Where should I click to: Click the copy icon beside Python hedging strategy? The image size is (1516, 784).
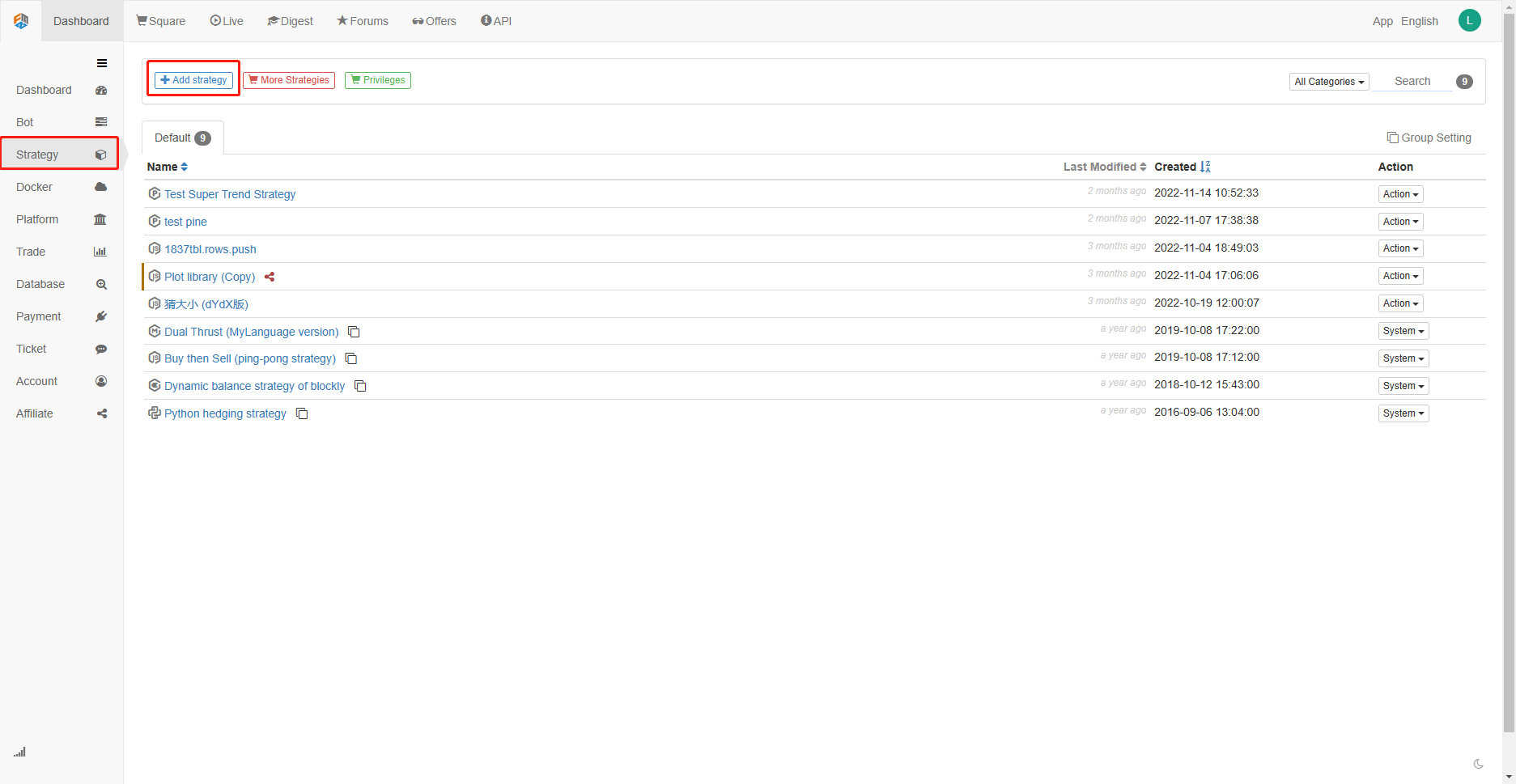pyautogui.click(x=302, y=413)
